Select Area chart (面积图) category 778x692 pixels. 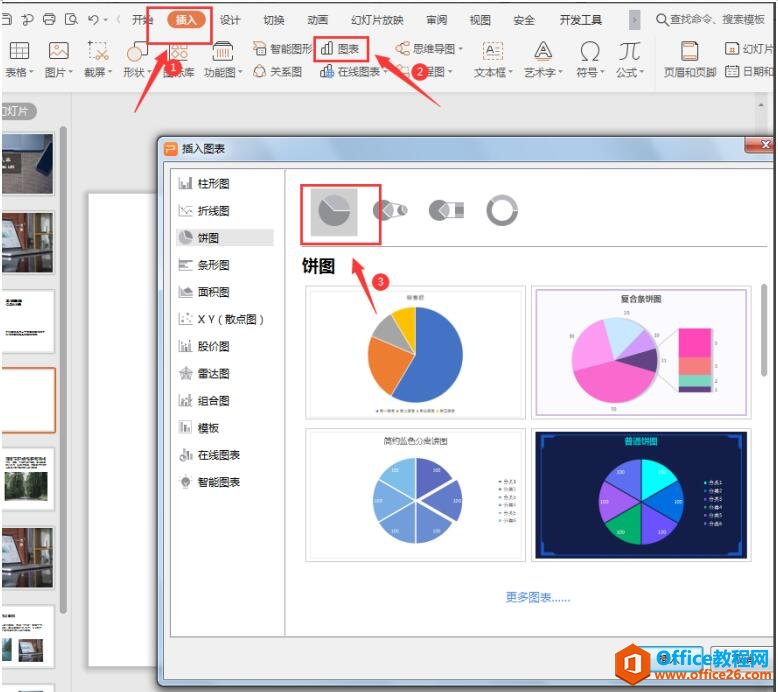coord(224,292)
